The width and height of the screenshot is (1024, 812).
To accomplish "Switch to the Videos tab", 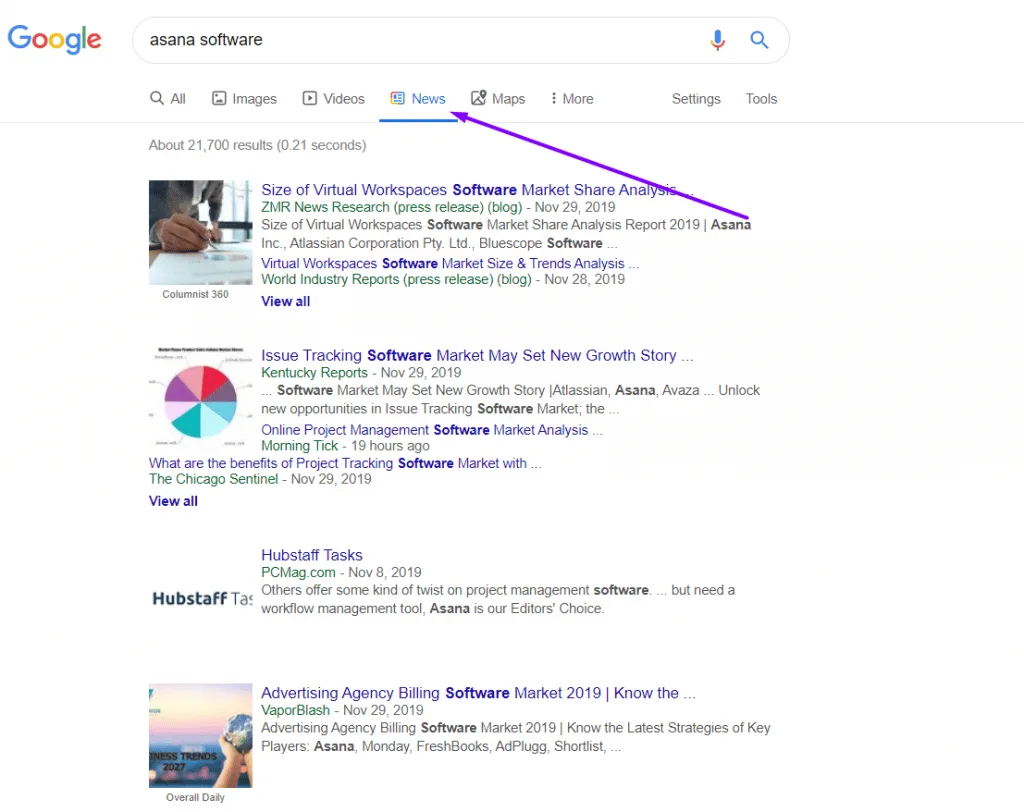I will point(333,99).
